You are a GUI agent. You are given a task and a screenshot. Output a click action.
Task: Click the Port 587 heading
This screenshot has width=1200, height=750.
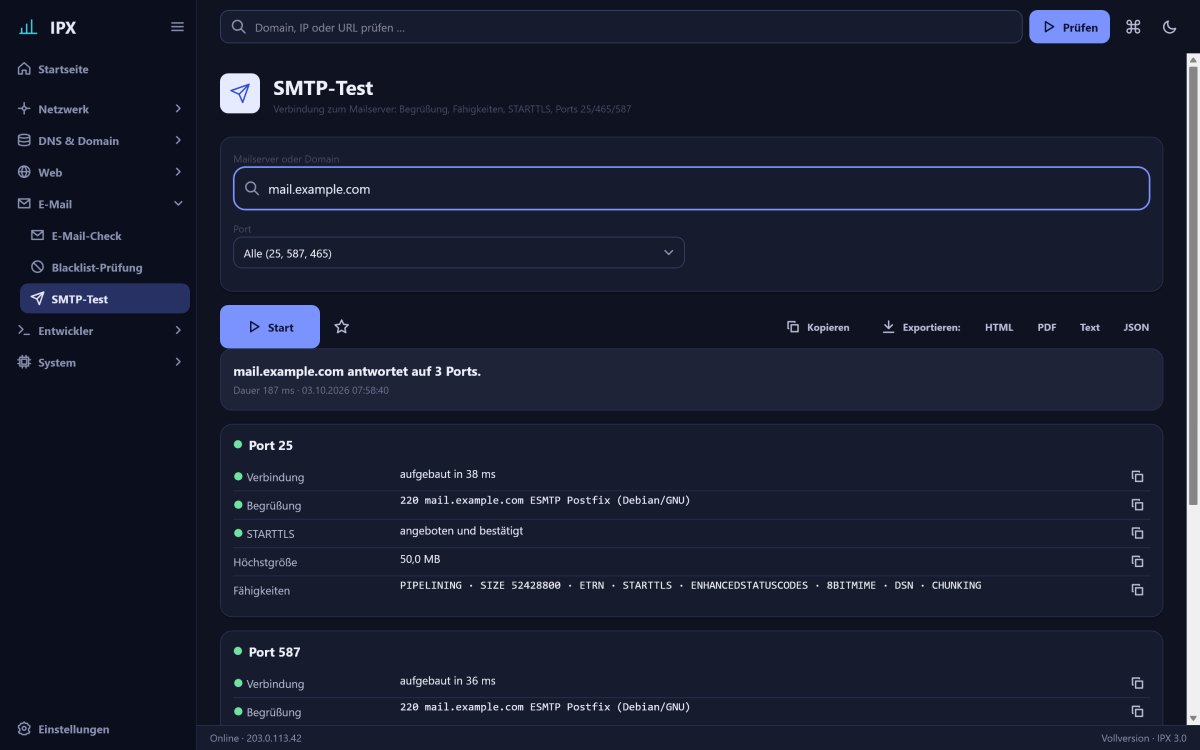pyautogui.click(x=275, y=652)
